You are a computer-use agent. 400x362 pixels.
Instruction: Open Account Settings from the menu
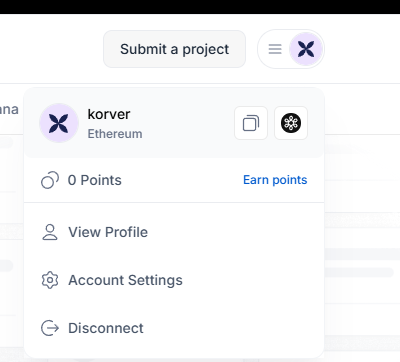174,280
